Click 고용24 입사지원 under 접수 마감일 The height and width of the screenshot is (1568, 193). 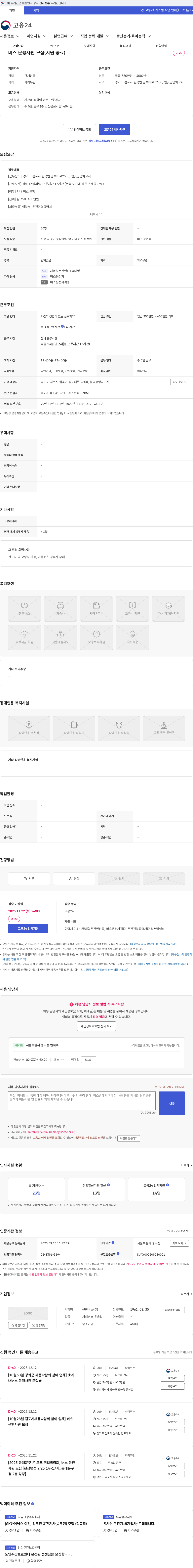tap(28, 929)
